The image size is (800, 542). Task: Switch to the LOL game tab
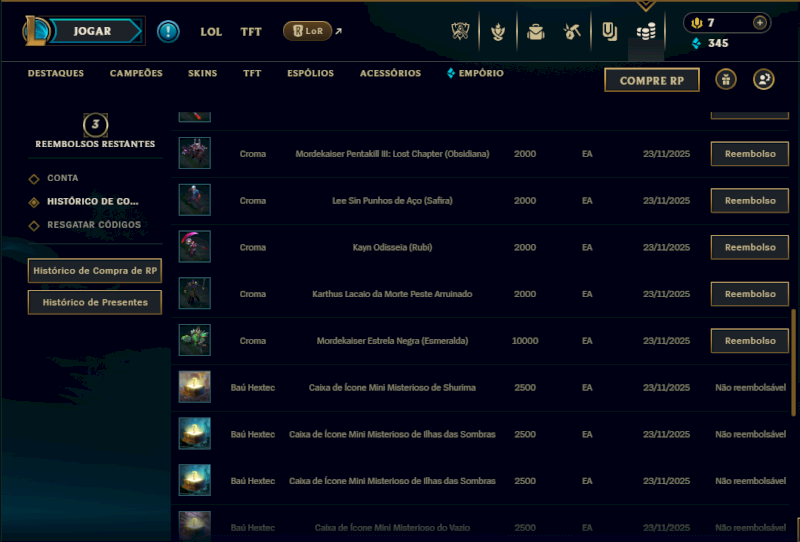[x=211, y=32]
